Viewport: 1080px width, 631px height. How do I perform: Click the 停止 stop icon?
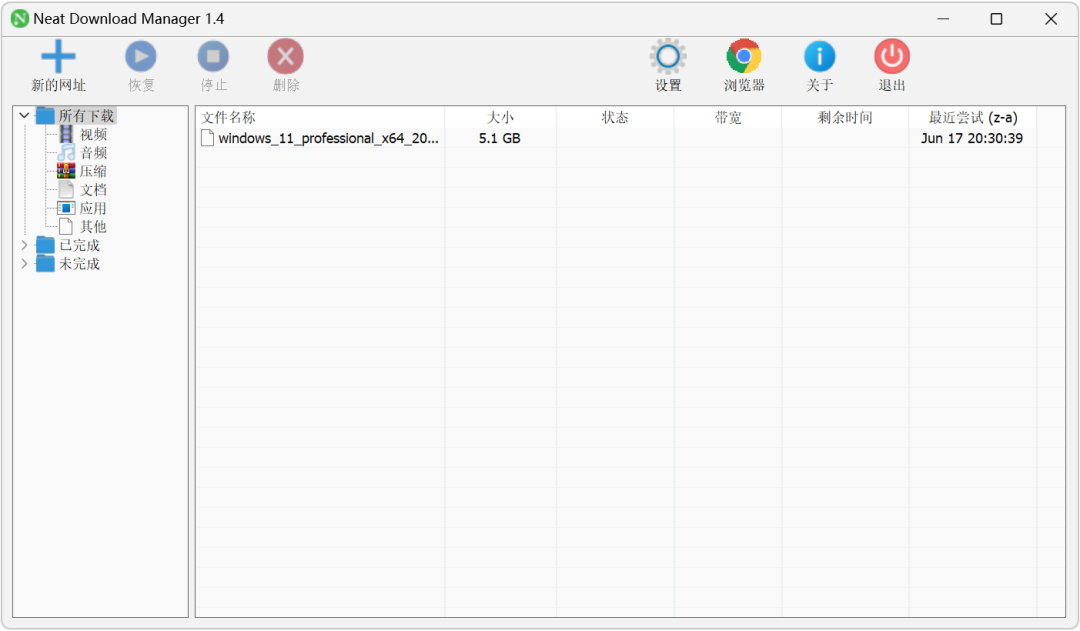213,56
